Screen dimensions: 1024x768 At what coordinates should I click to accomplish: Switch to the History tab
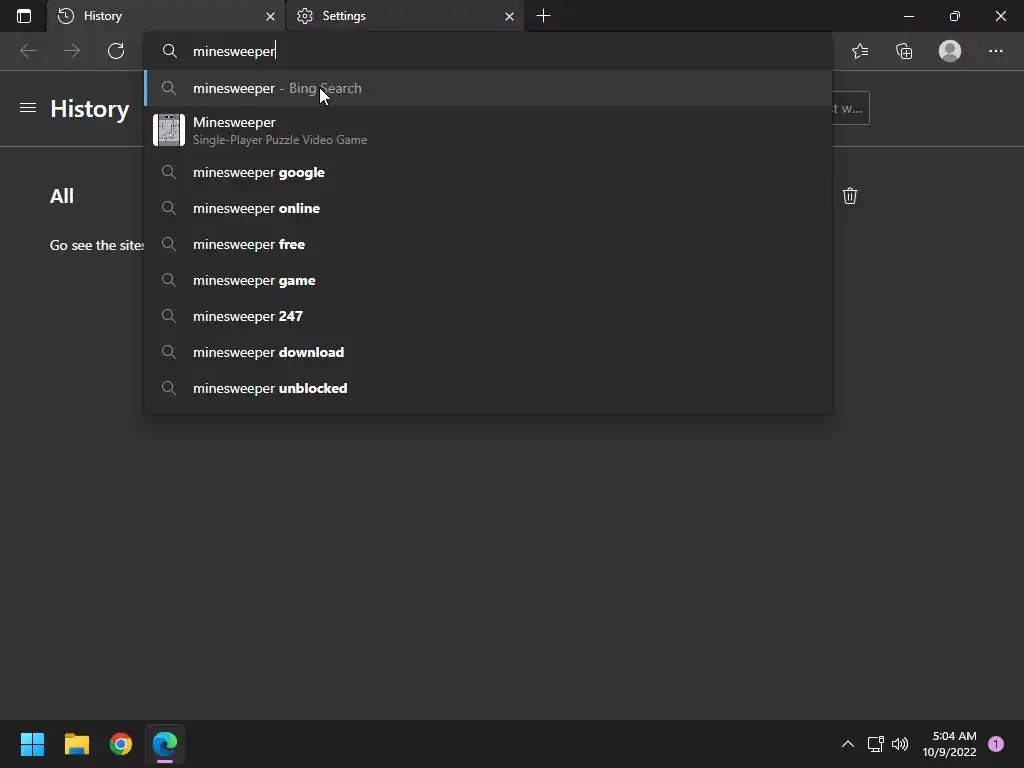[x=166, y=16]
